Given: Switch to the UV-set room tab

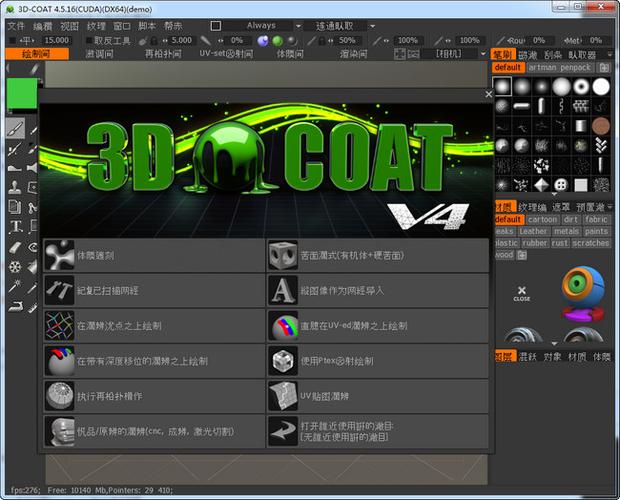Looking at the screenshot, I should click(x=226, y=54).
